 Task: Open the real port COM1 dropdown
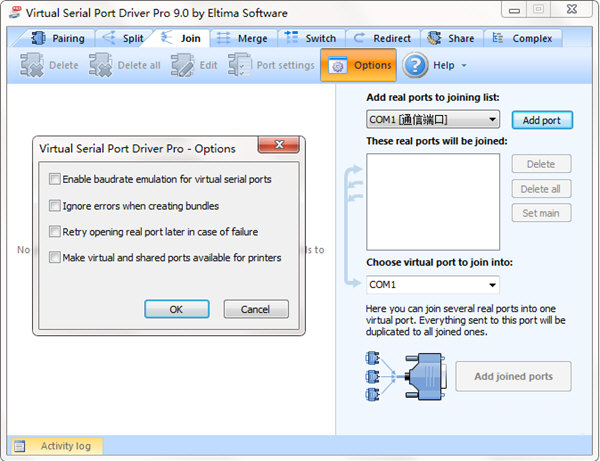tap(433, 120)
